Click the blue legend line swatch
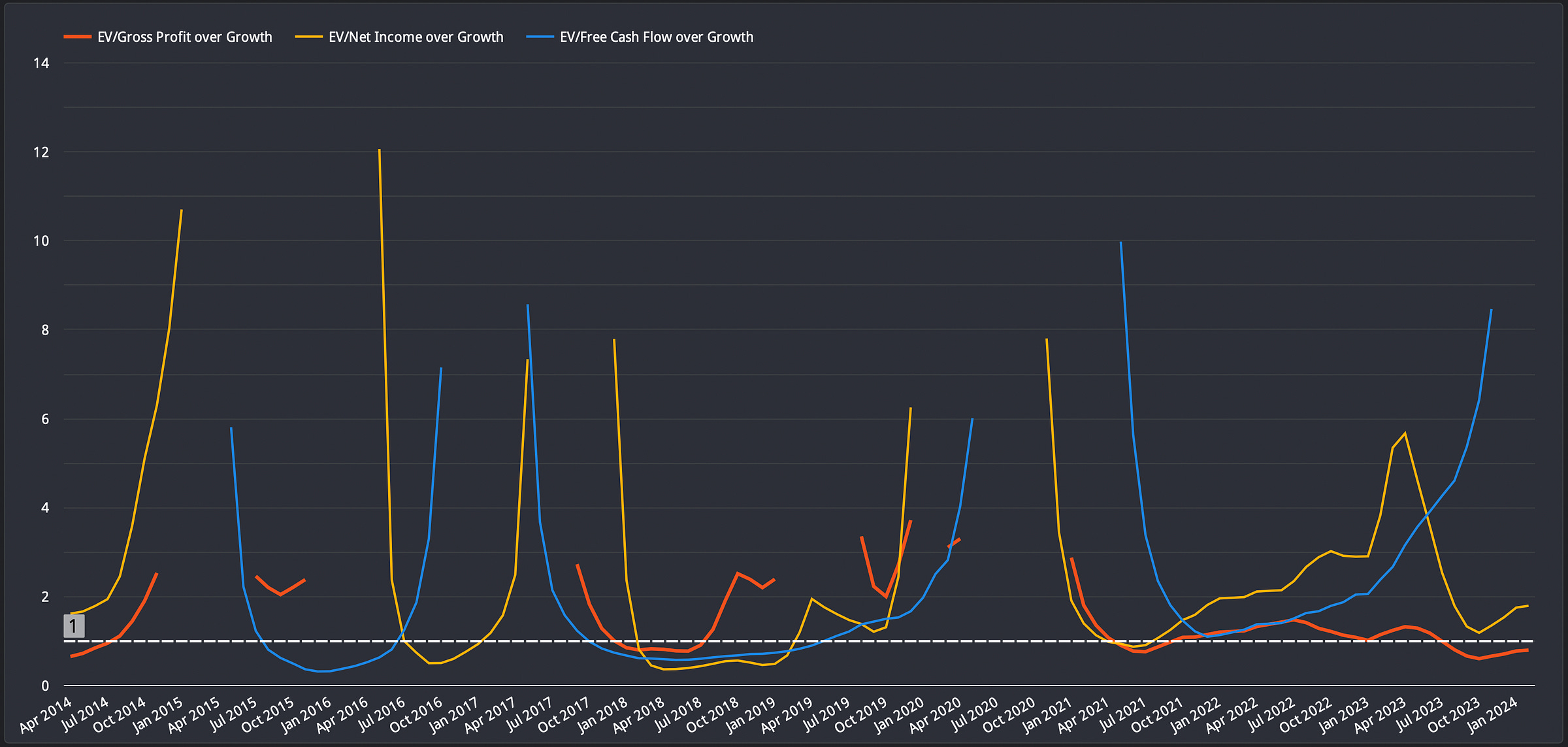The width and height of the screenshot is (1568, 747). click(x=540, y=37)
